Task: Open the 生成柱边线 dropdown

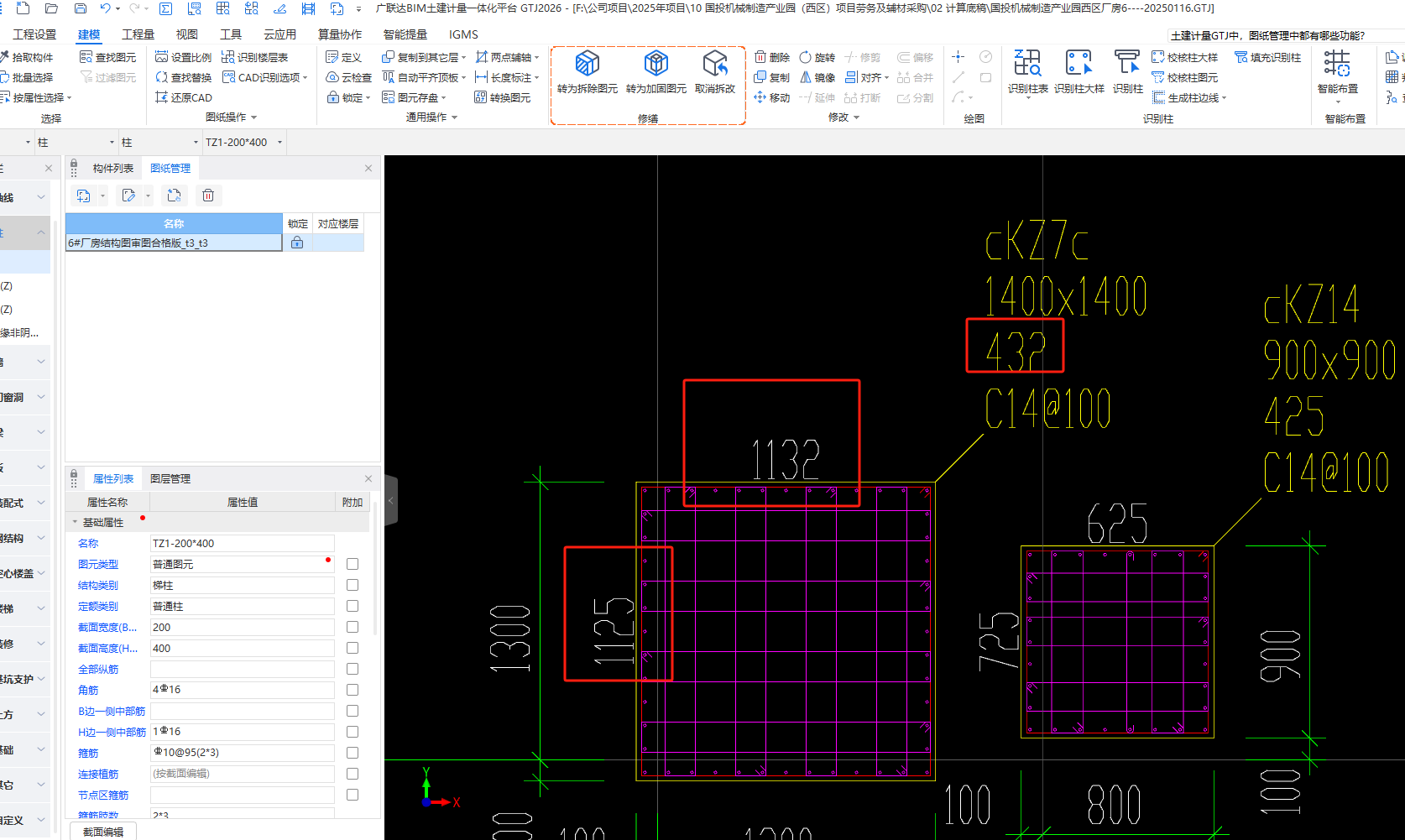Action: (x=1225, y=98)
